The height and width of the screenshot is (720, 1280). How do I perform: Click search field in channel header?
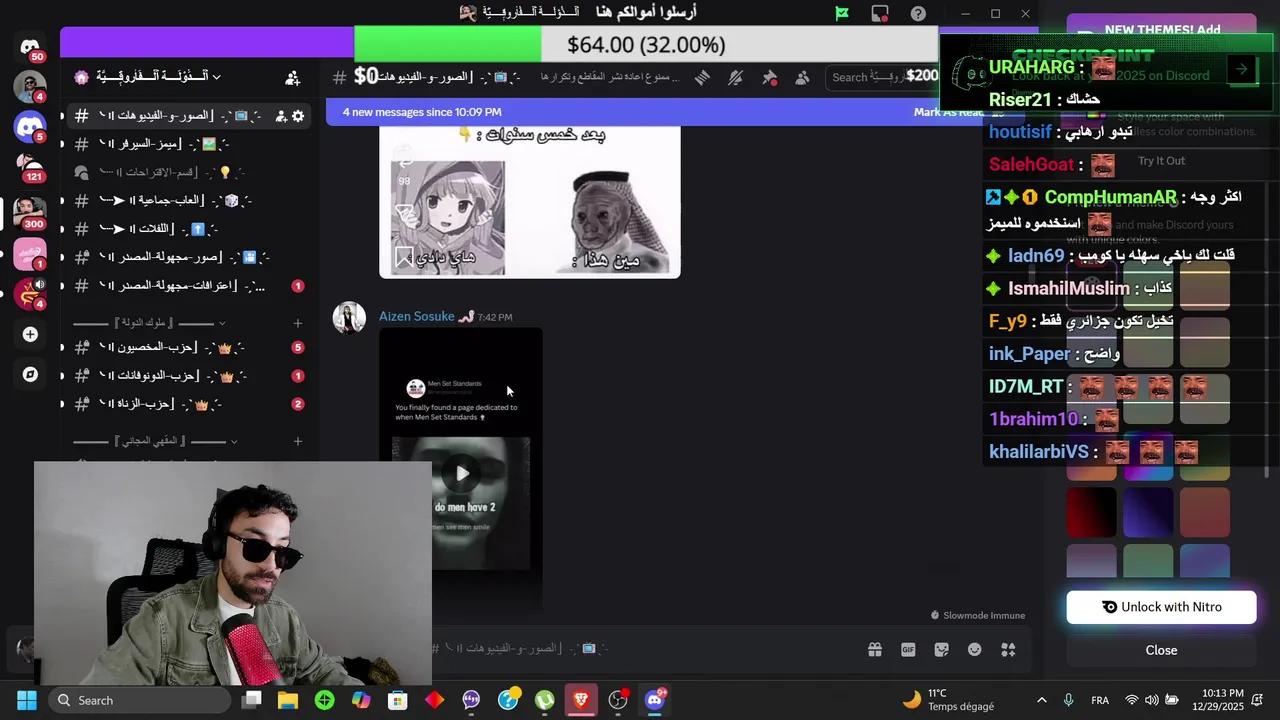coord(880,77)
